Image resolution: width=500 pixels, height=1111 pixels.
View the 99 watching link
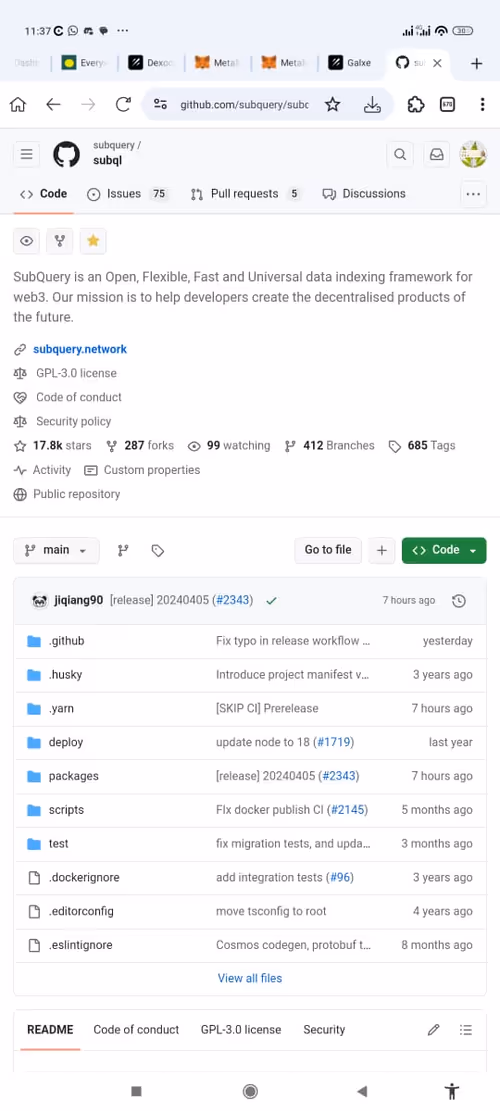pyautogui.click(x=229, y=446)
